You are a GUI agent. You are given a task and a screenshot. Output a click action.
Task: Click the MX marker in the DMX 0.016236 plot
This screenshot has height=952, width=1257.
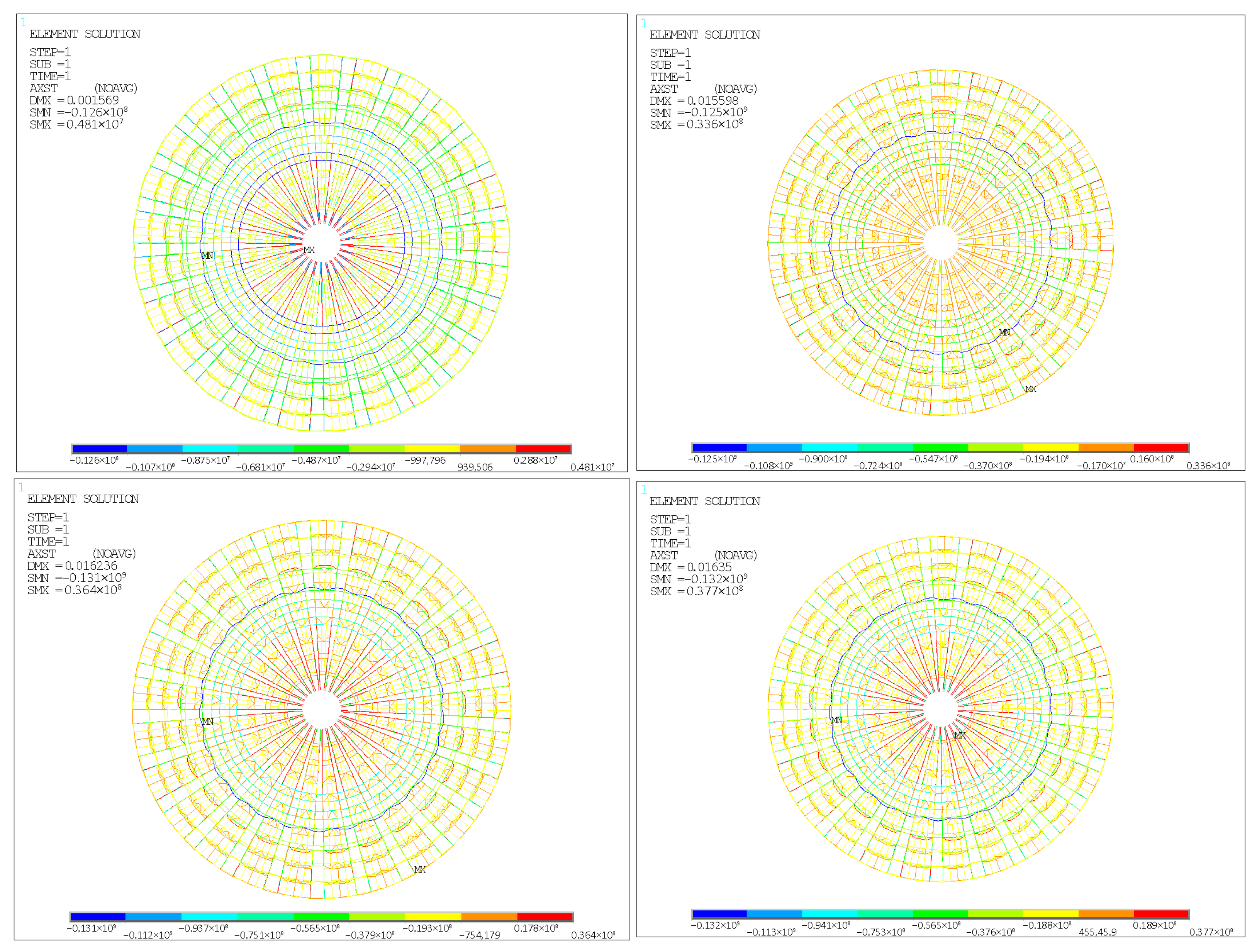pyautogui.click(x=419, y=870)
